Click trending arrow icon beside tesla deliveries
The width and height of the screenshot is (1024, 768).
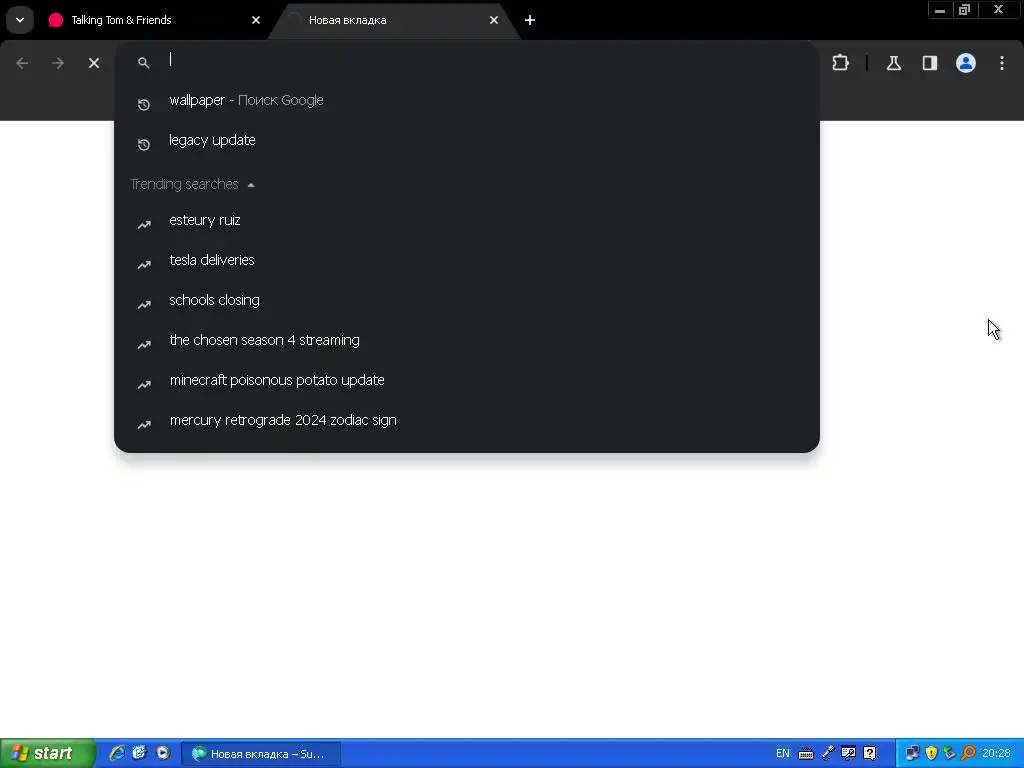point(144,264)
